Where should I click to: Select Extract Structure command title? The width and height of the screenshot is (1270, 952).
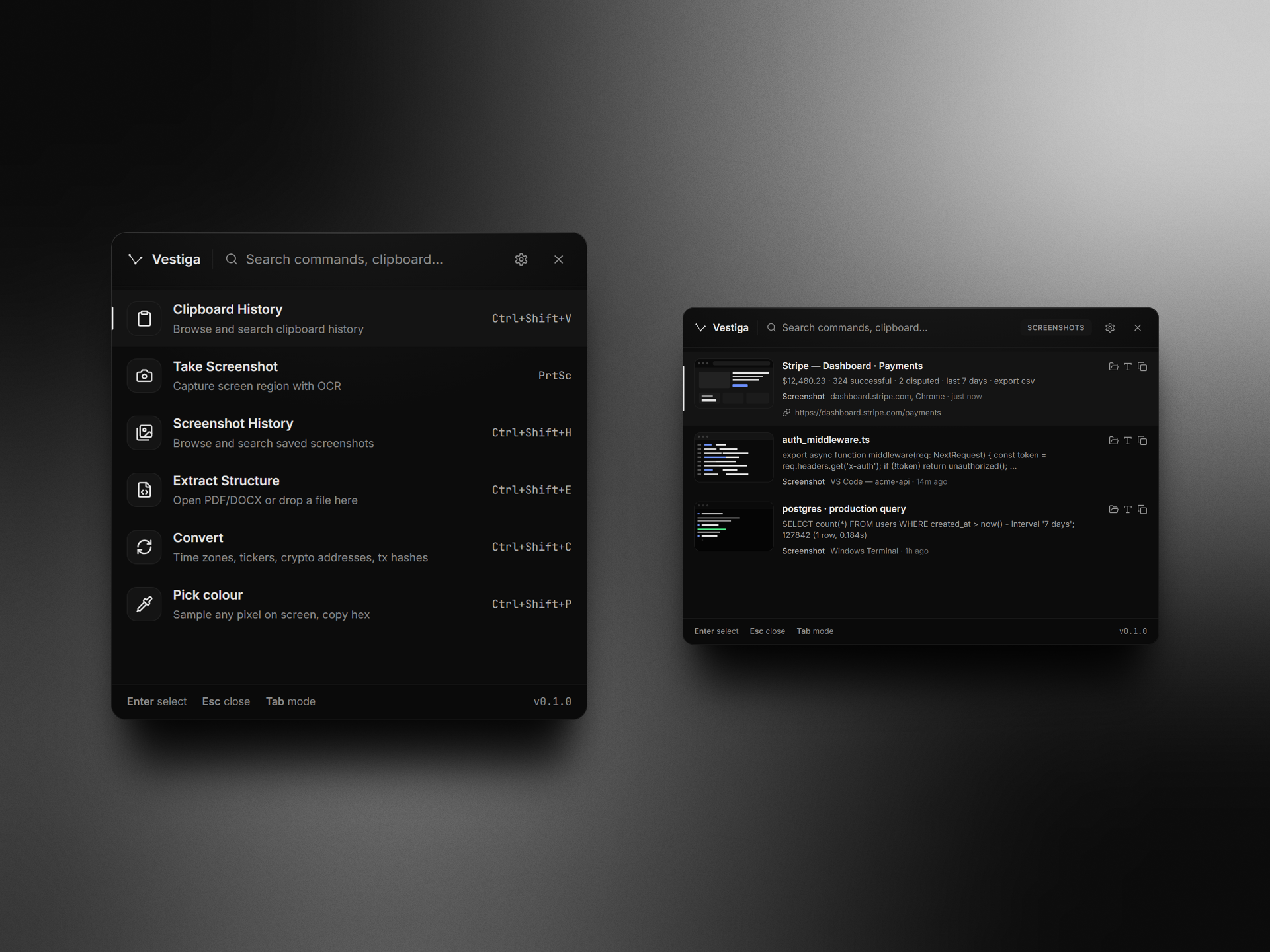click(x=226, y=481)
